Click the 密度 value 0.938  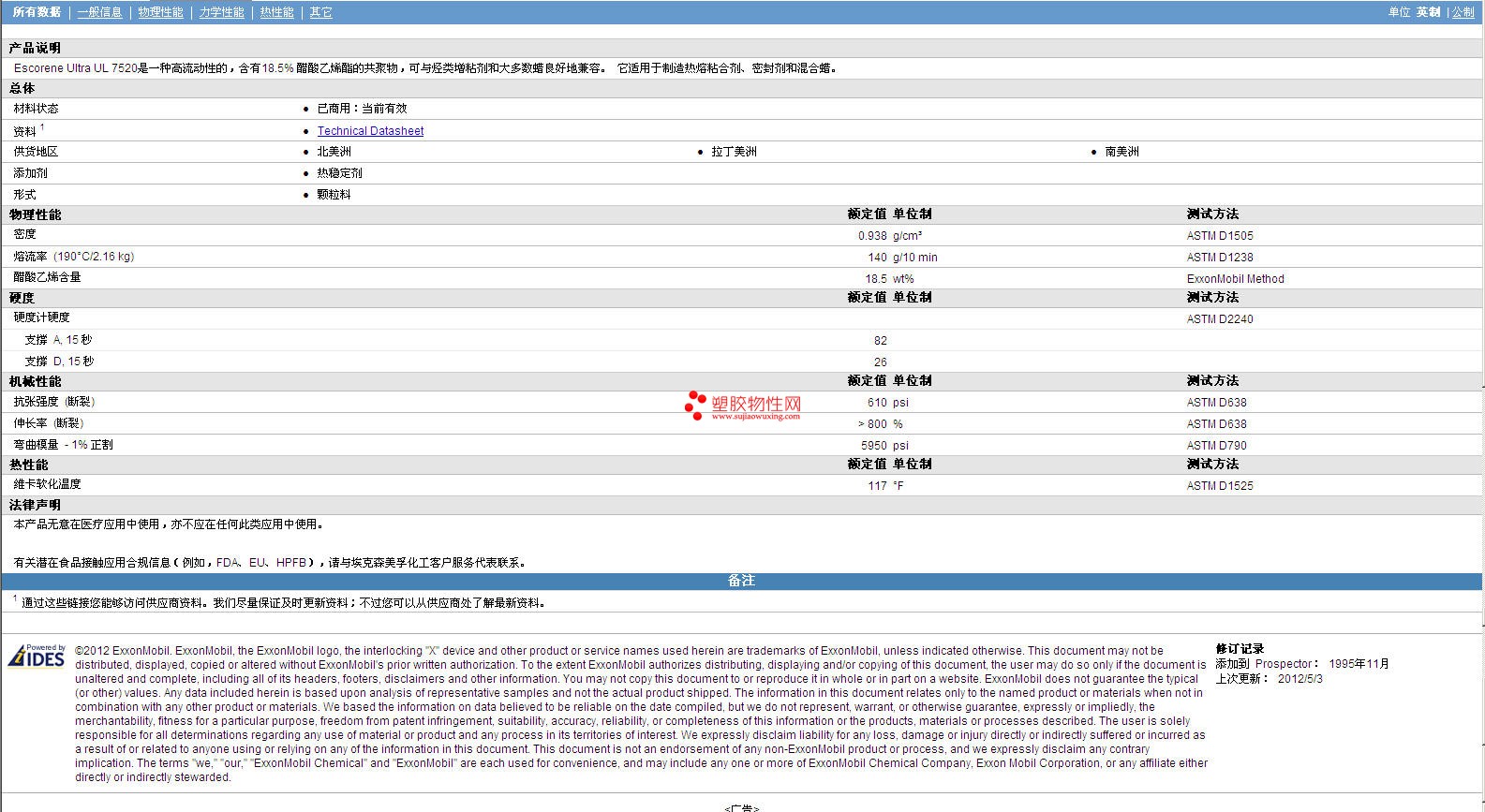(x=872, y=236)
